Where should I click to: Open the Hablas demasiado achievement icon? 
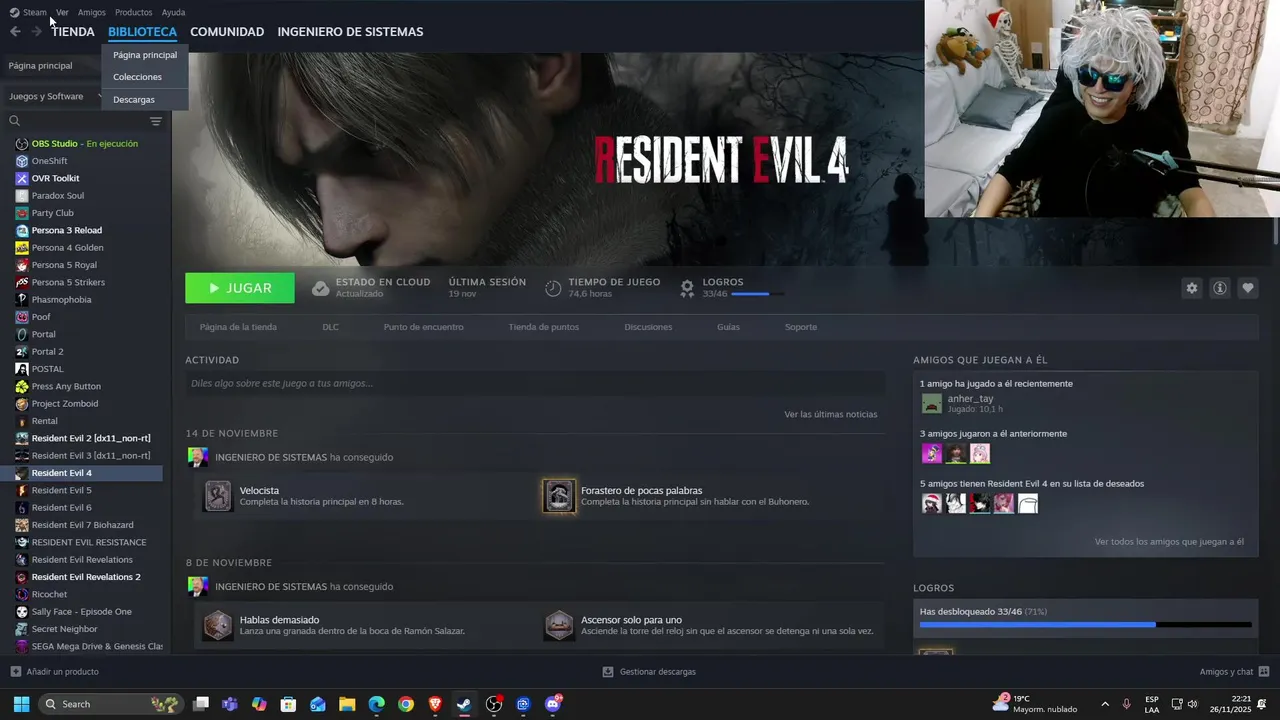(x=218, y=625)
